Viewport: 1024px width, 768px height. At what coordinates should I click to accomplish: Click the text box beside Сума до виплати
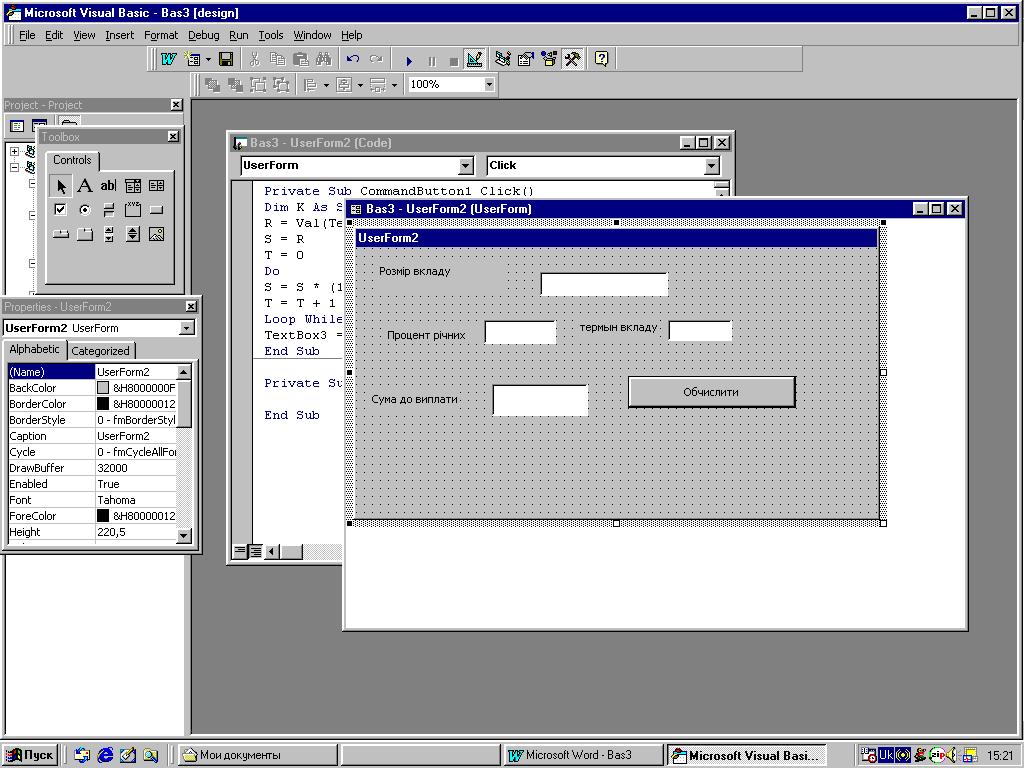click(x=540, y=400)
